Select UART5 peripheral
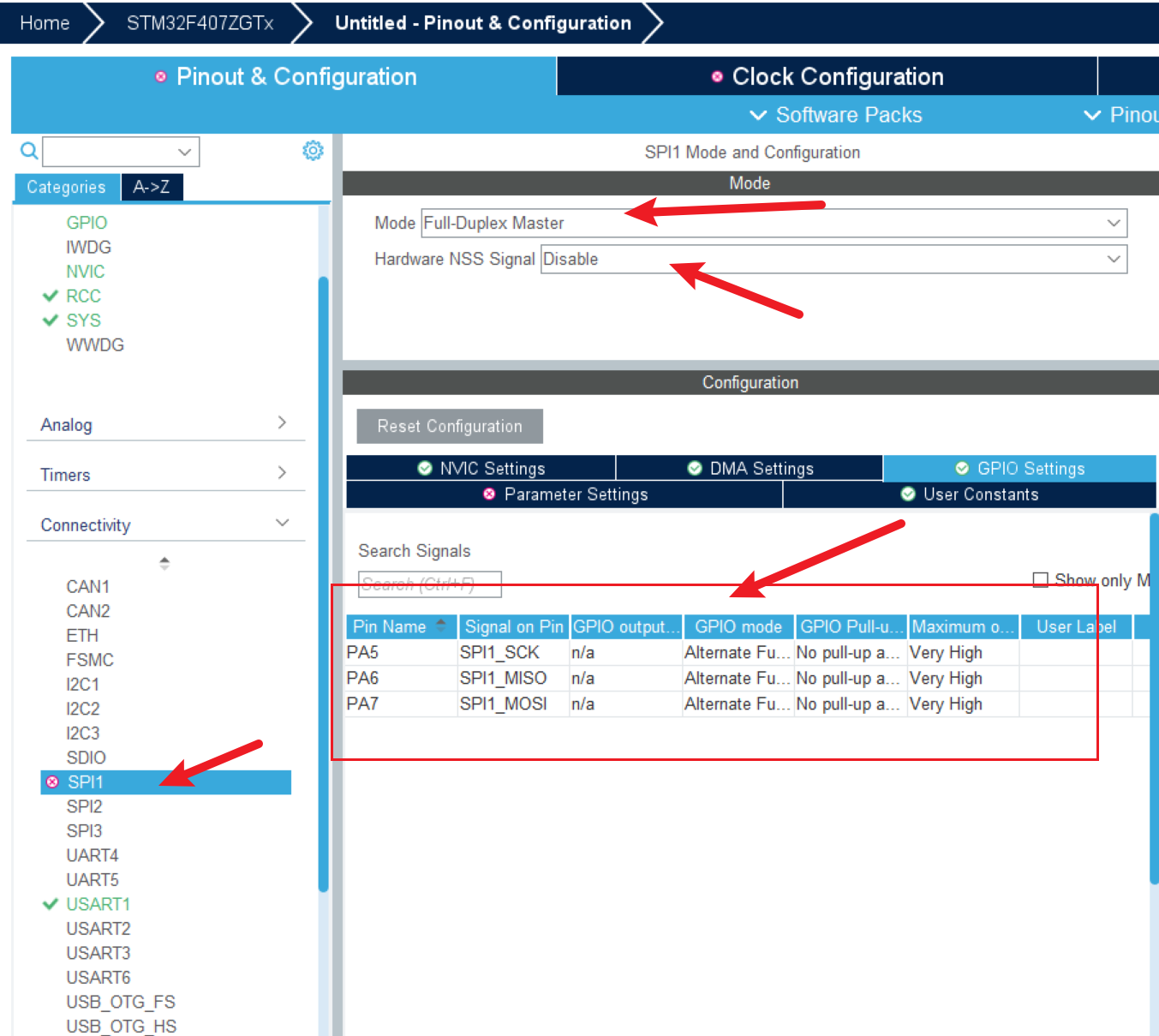1159x1036 pixels. (92, 879)
